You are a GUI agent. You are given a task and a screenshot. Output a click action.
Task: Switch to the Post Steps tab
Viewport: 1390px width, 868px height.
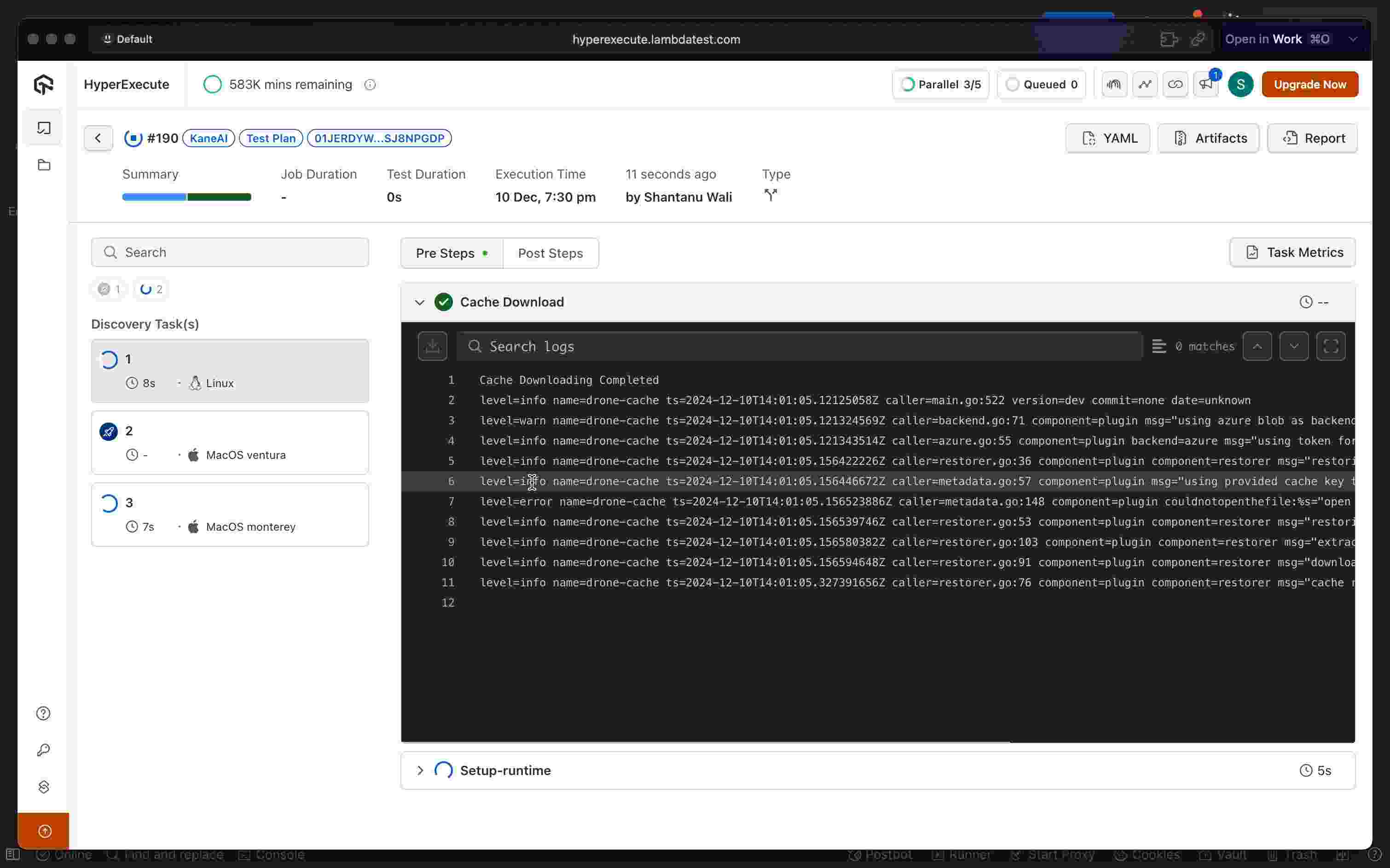550,253
